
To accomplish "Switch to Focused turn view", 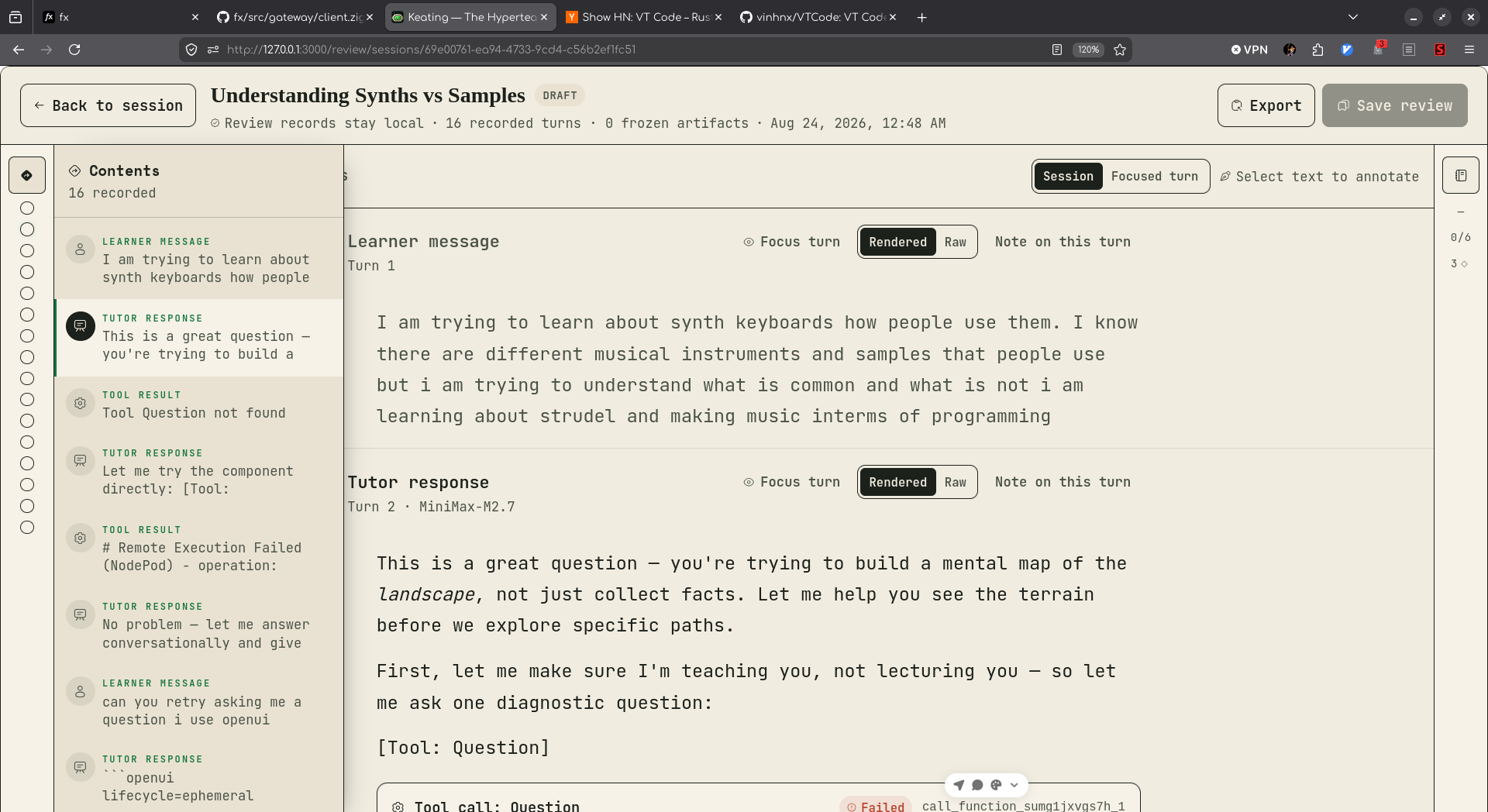I will click(1154, 177).
